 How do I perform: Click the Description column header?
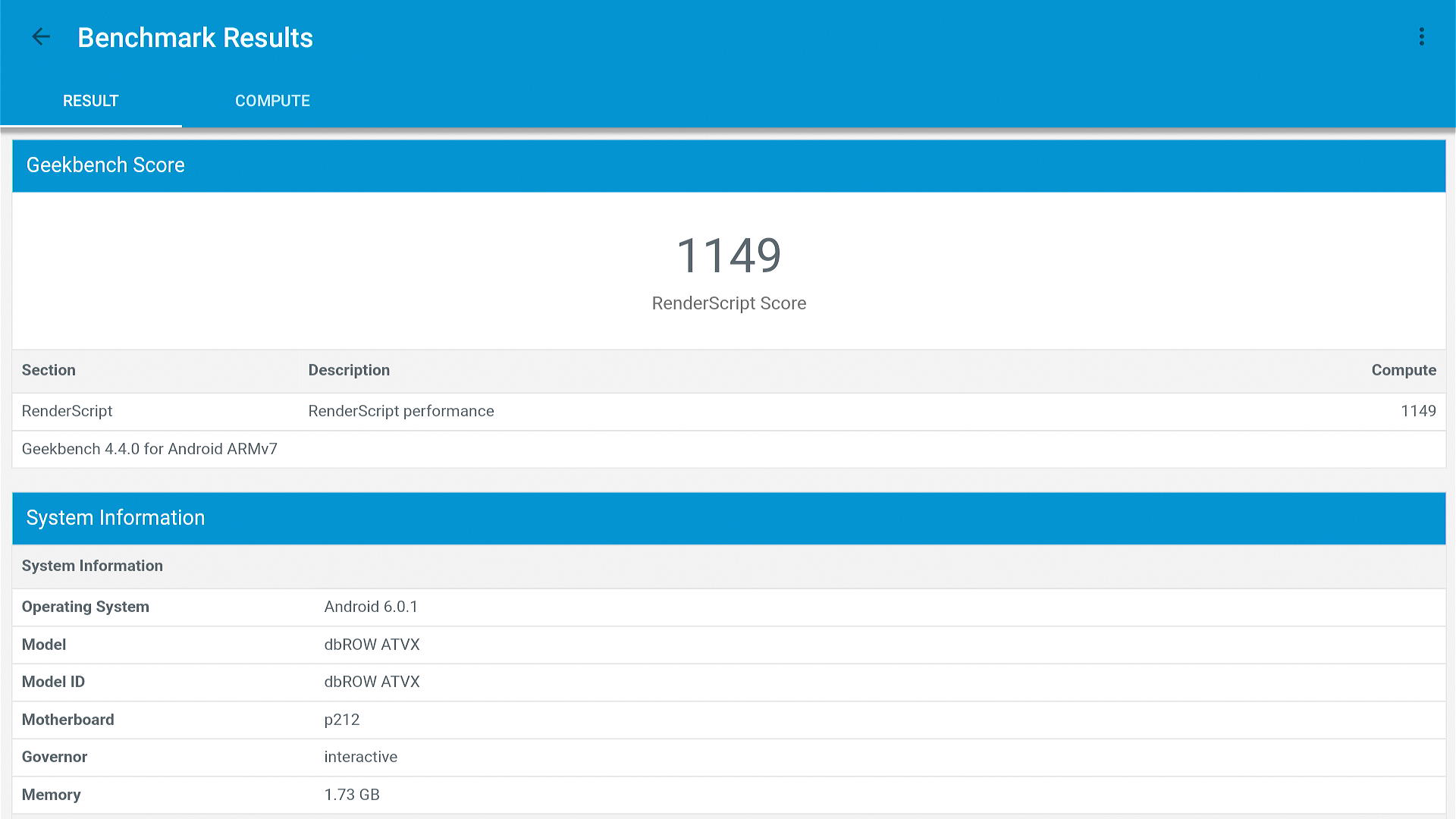click(349, 370)
